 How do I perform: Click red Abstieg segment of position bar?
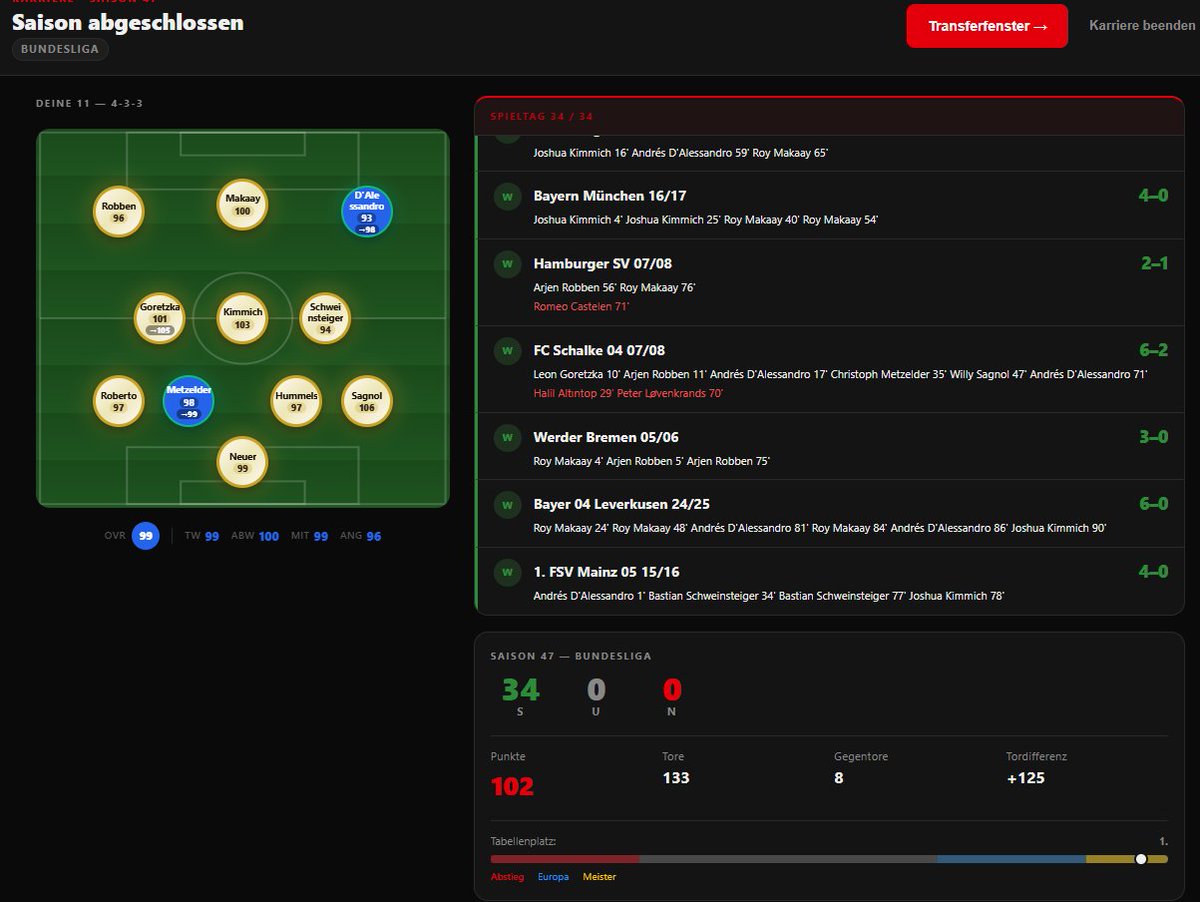[x=565, y=859]
